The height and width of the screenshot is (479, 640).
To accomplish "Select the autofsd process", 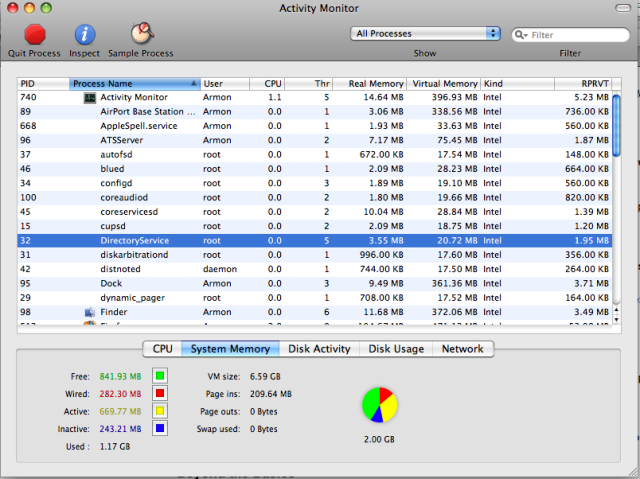I will pyautogui.click(x=314, y=155).
